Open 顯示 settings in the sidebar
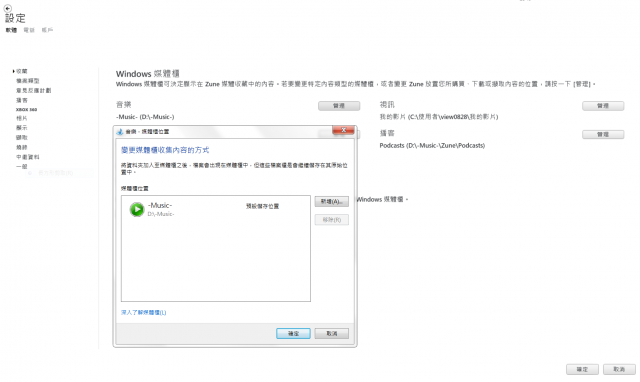 tap(22, 128)
